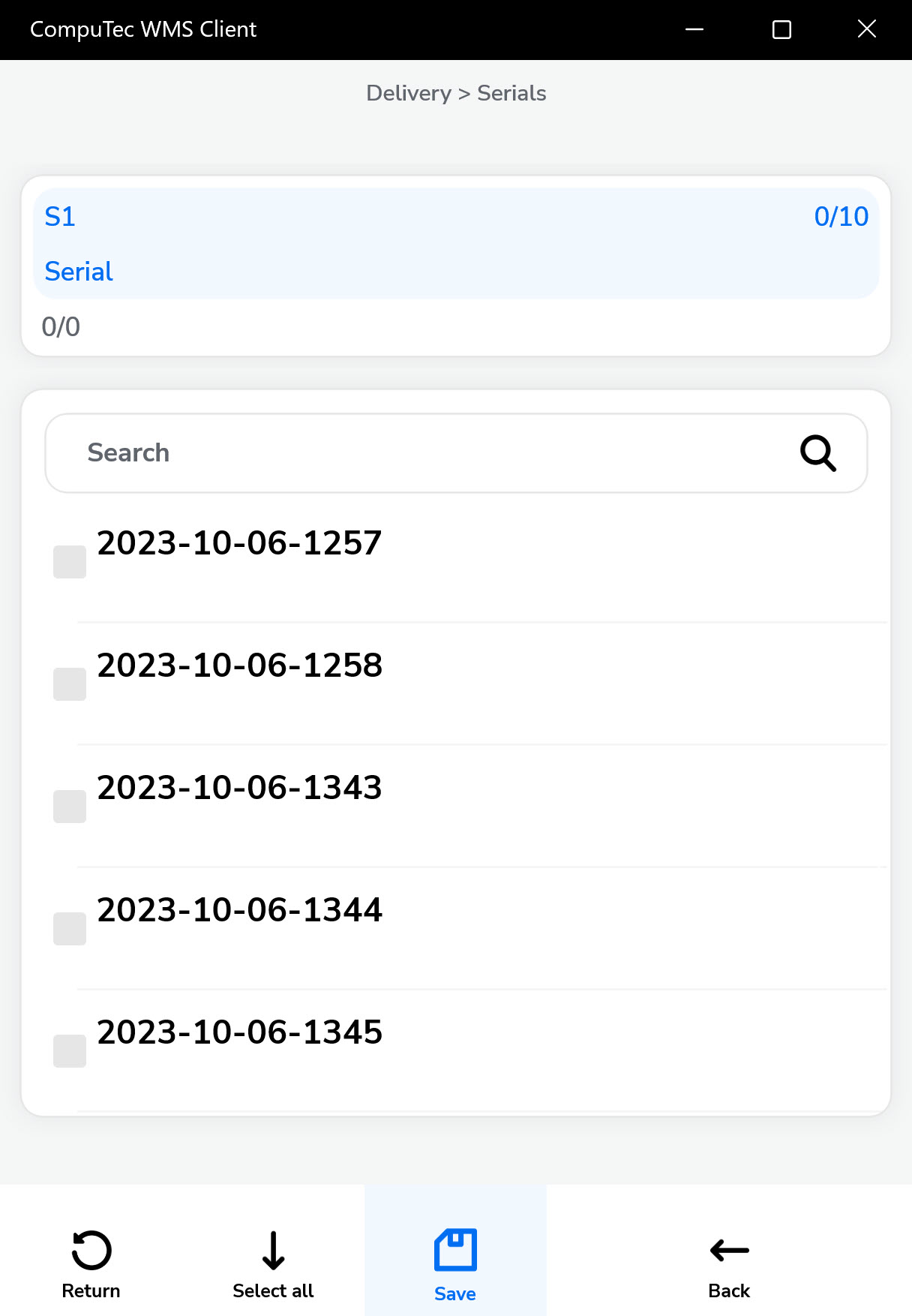The image size is (912, 1316).
Task: Click the Delivery > Serials breadcrumb title
Action: 456,93
